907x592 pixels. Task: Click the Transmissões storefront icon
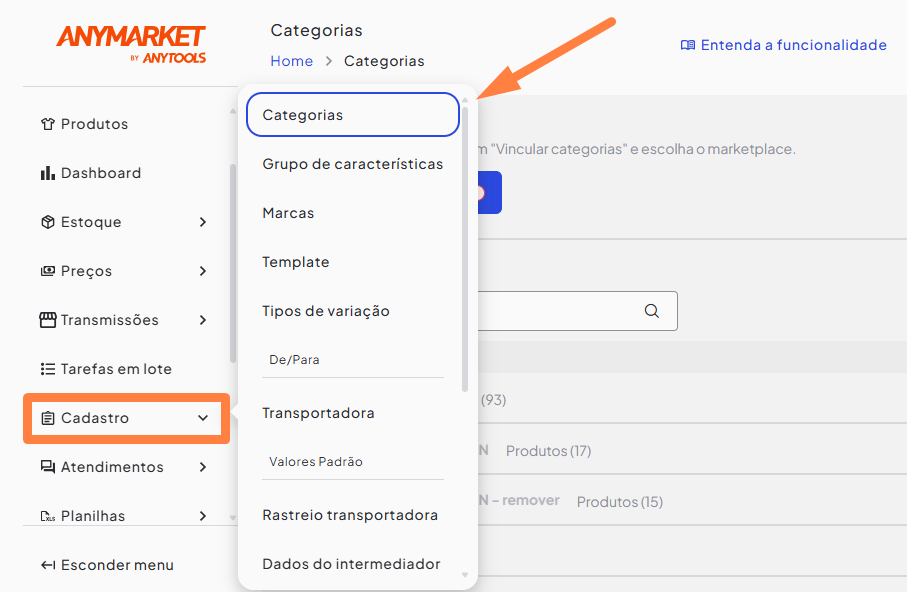tap(47, 320)
